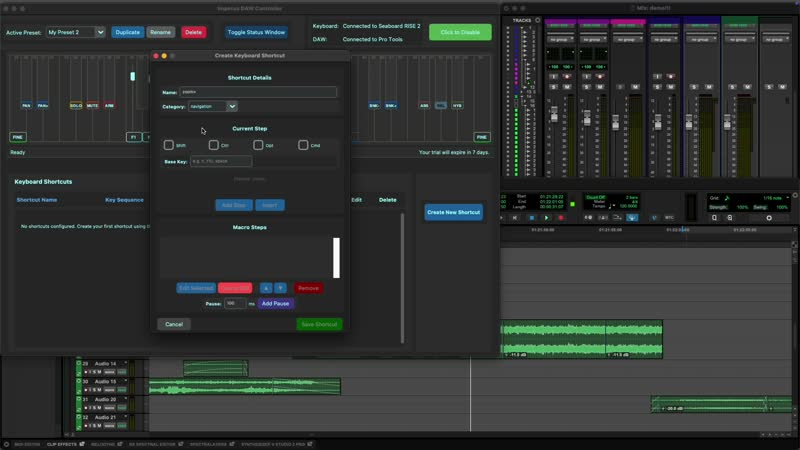Screen dimensions: 800x450
Task: Open no group dropdown on second mixer strip
Action: click(x=592, y=39)
